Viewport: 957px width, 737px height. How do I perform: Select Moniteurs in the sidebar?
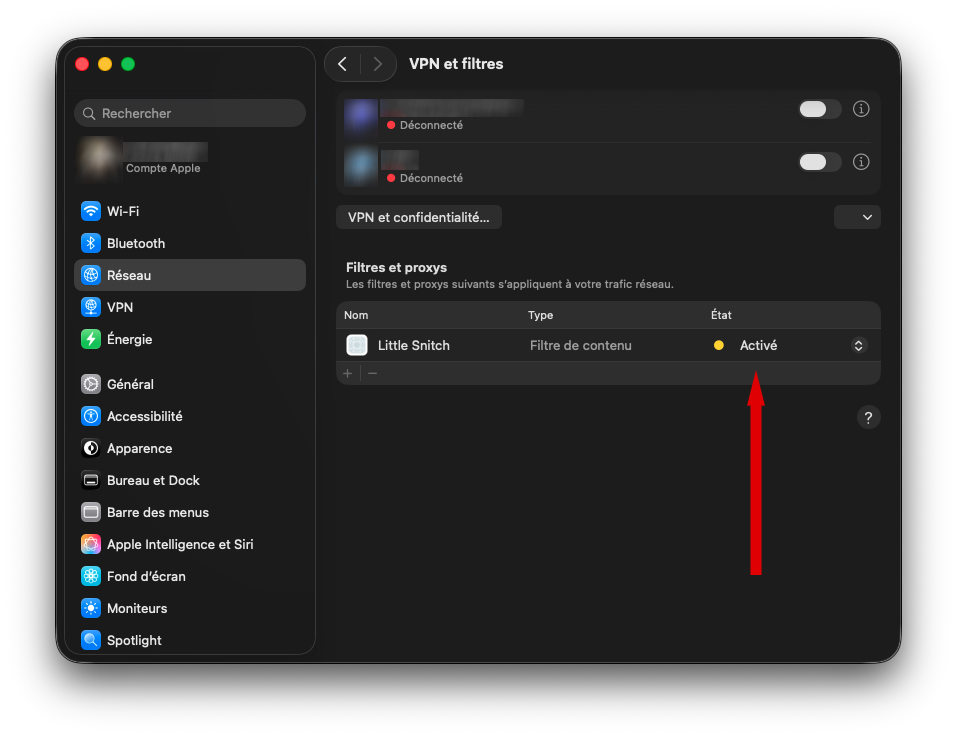[137, 608]
